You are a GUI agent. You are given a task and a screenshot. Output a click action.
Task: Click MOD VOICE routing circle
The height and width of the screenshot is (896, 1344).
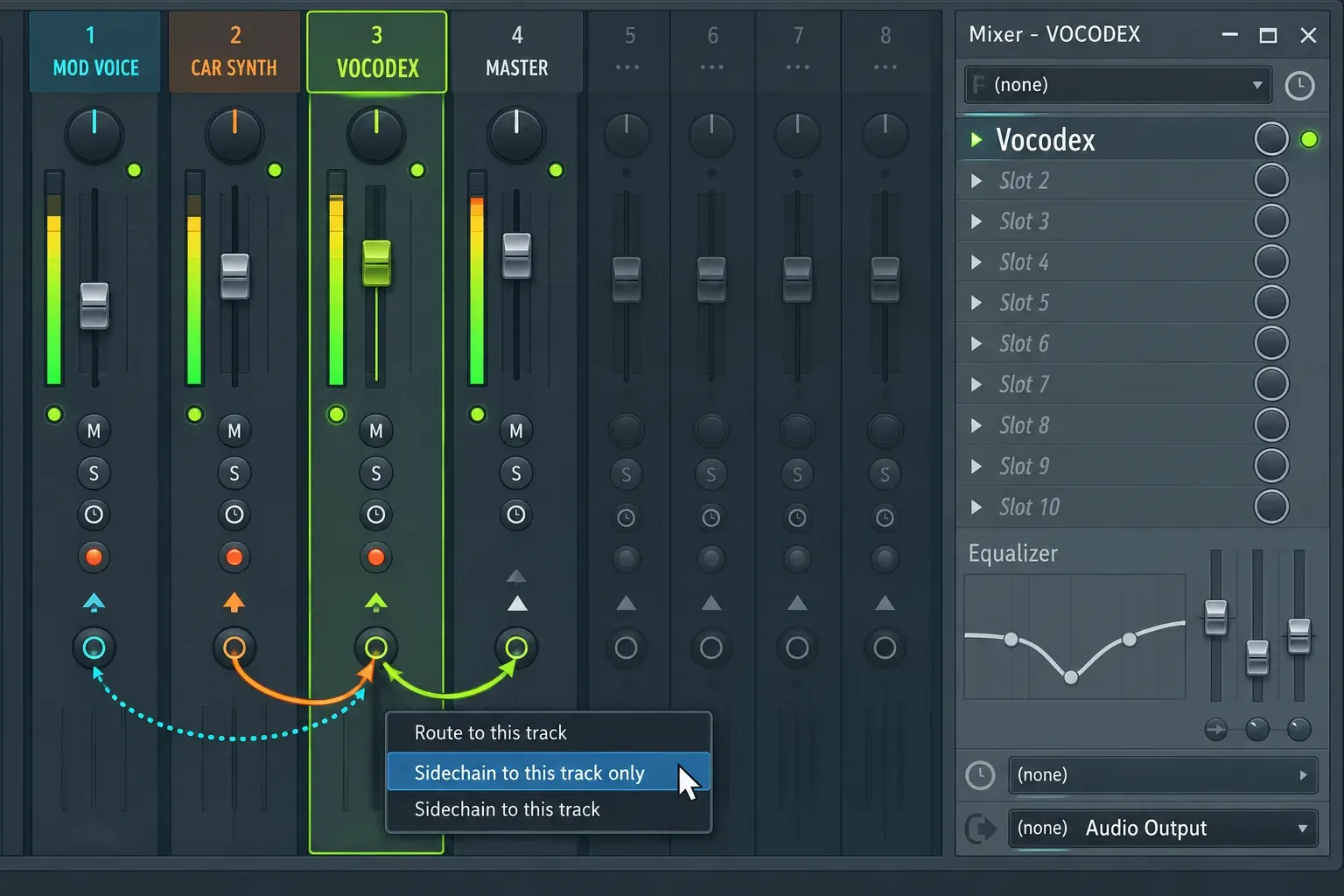point(94,647)
